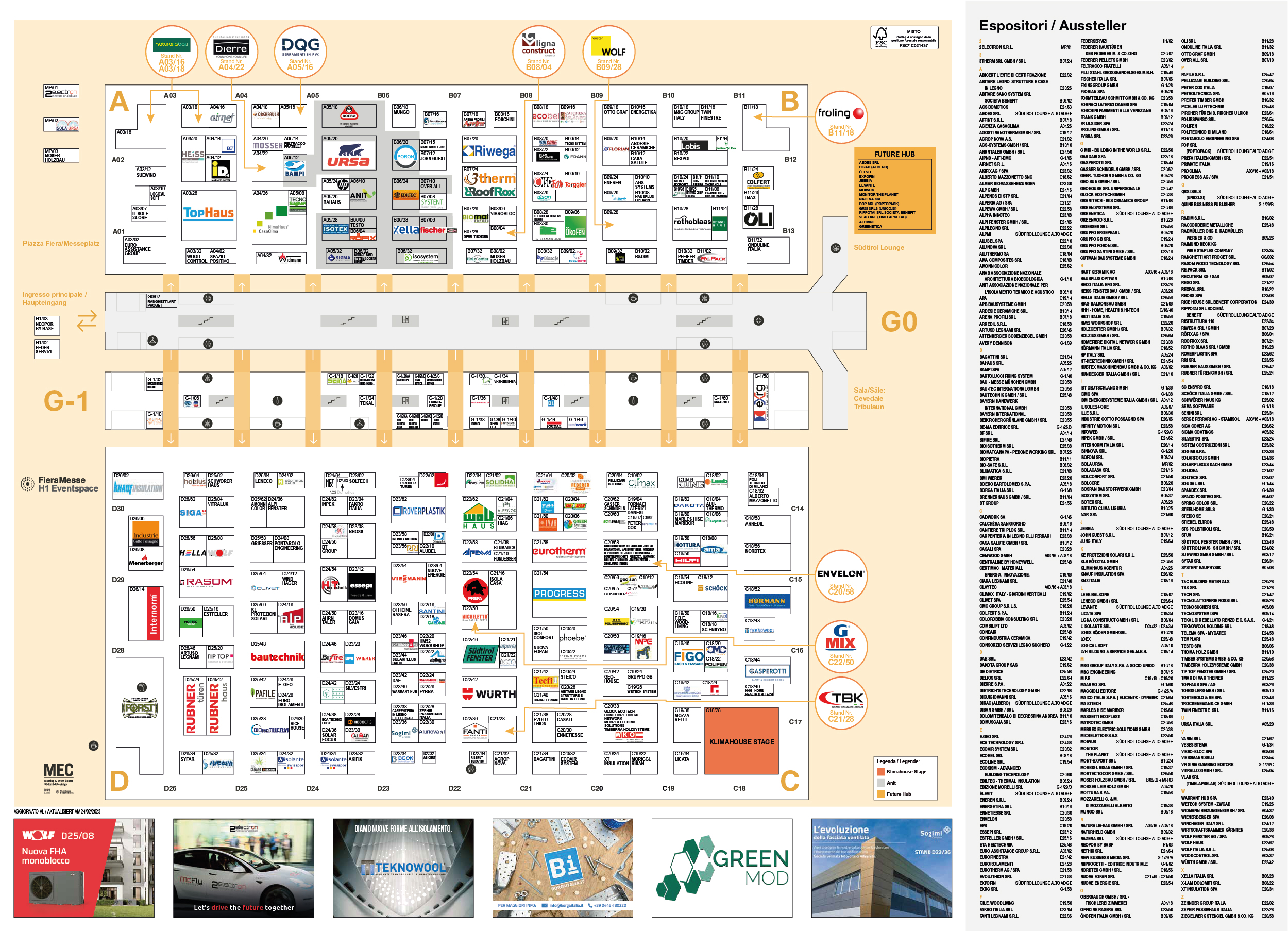Open the 2electron car advertisement
1288x931 pixels.
[244, 868]
